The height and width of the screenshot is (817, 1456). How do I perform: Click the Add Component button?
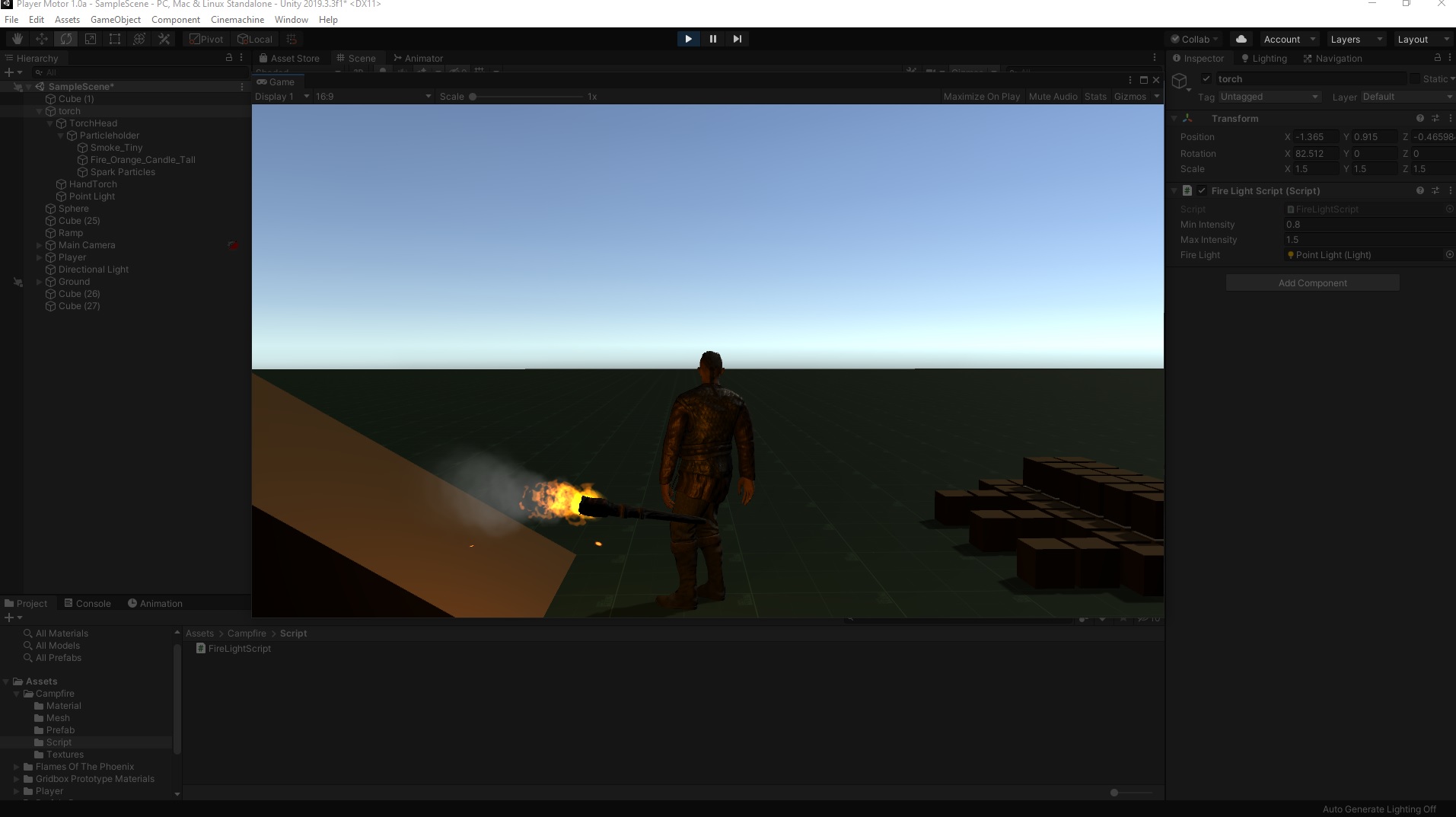click(1313, 282)
